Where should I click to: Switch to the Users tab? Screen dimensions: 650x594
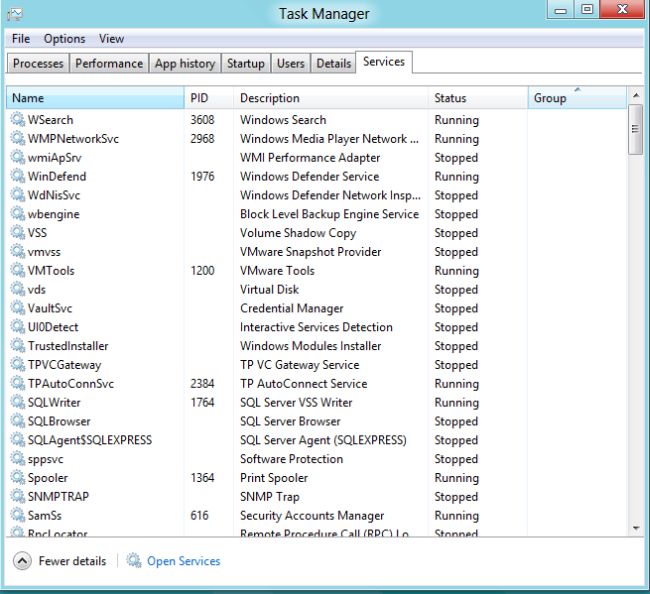point(291,63)
